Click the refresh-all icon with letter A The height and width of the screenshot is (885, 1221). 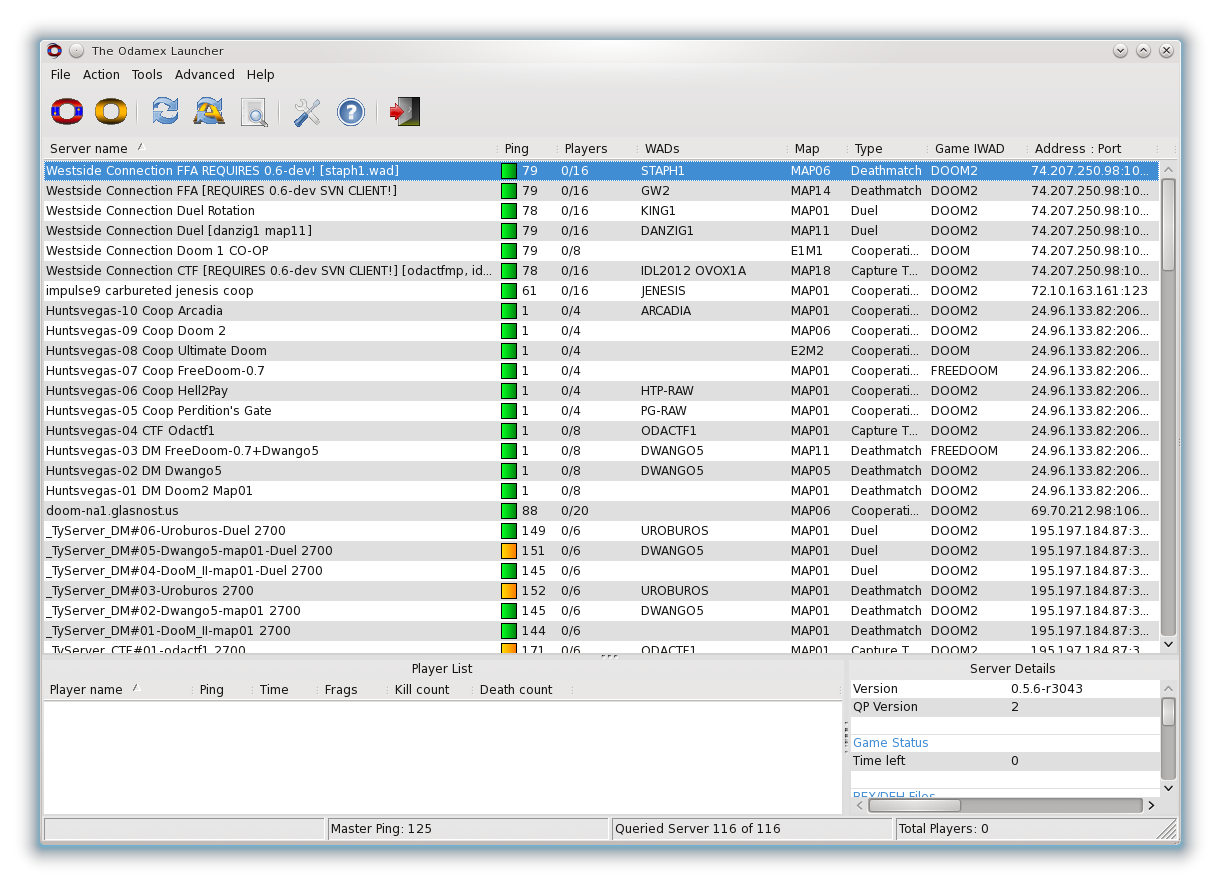click(209, 112)
